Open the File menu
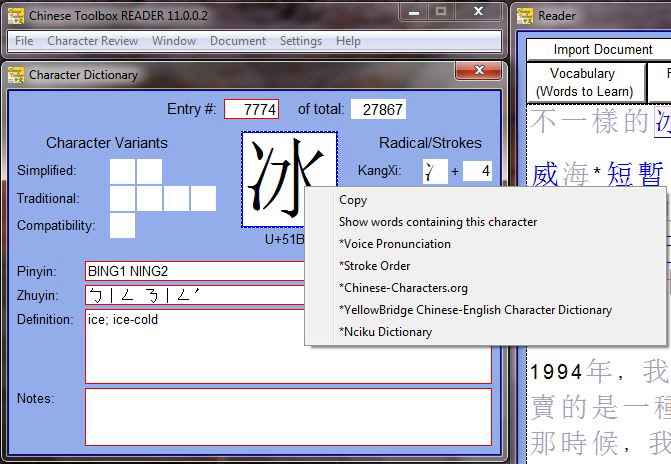This screenshot has width=671, height=464. coord(24,41)
